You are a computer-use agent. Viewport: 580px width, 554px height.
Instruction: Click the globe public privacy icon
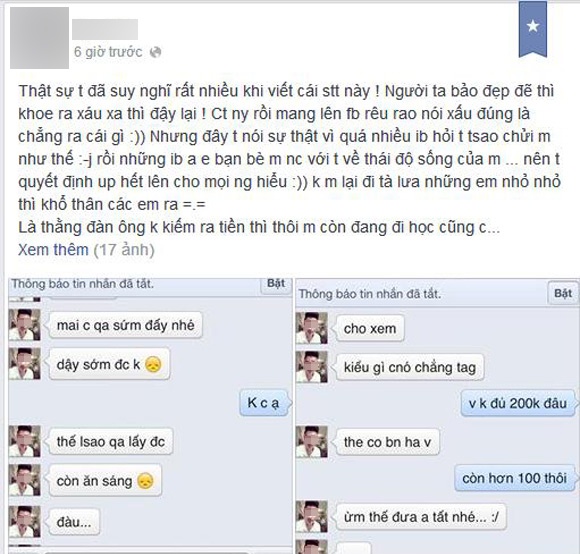tap(155, 52)
